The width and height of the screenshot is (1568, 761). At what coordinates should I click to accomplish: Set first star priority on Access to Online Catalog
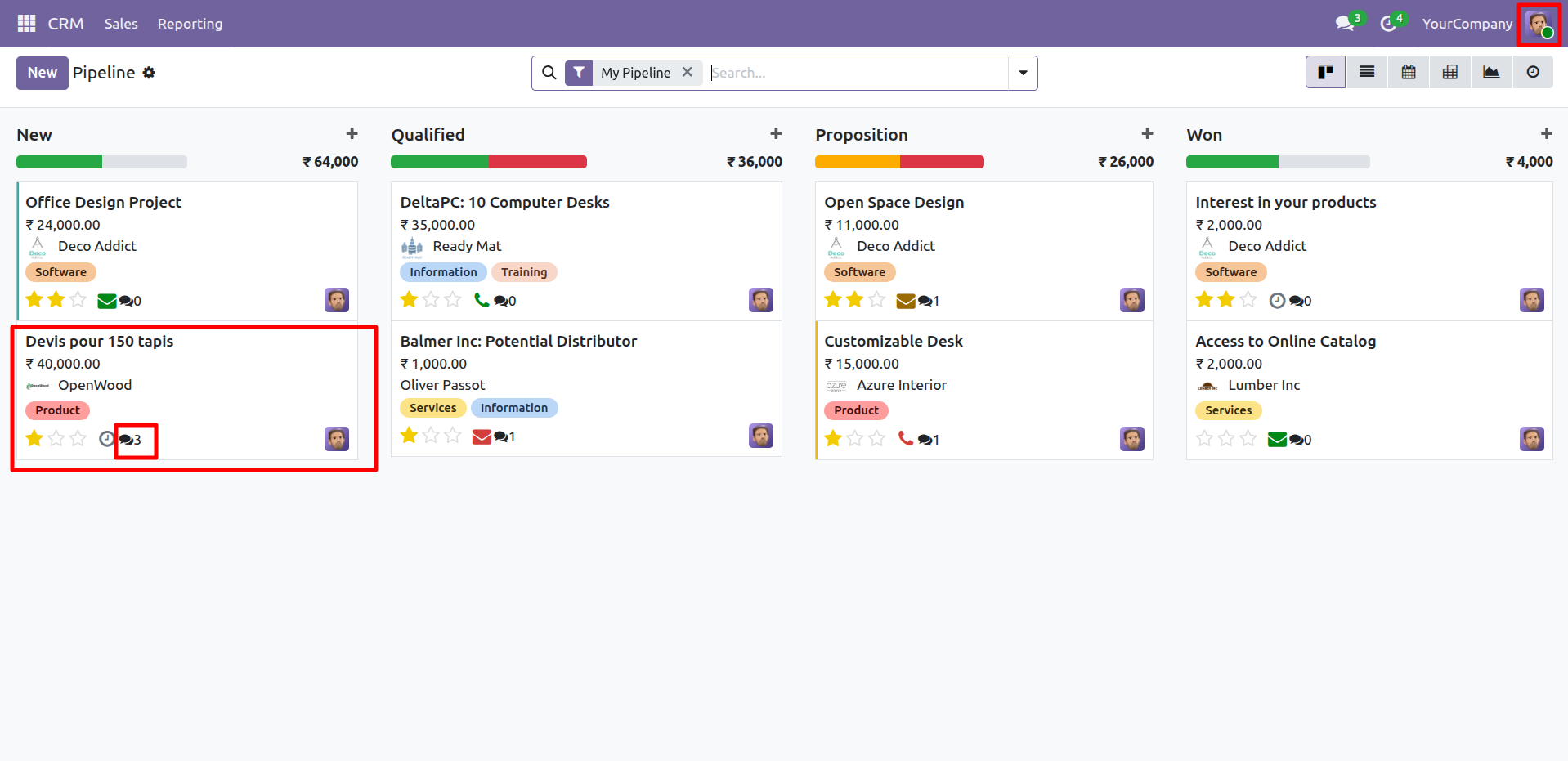[1204, 439]
